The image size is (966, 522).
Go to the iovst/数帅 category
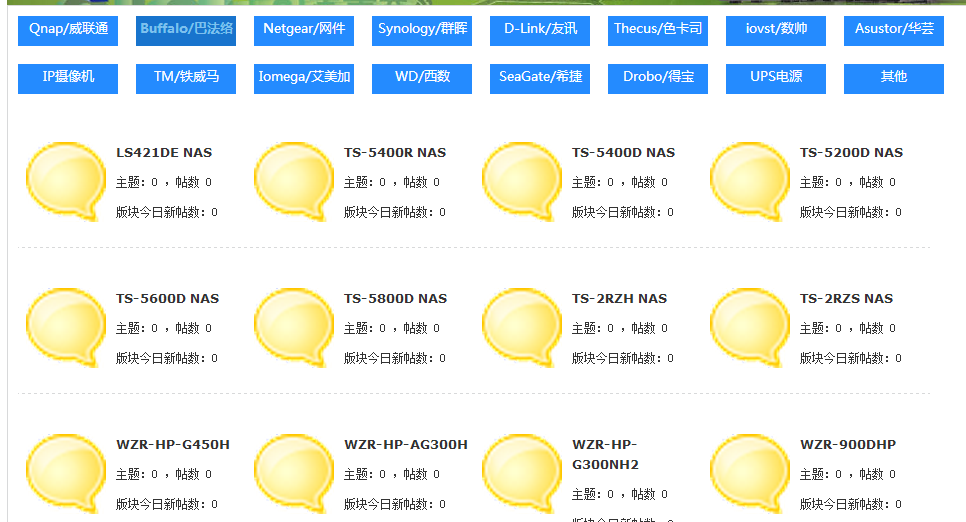(776, 31)
